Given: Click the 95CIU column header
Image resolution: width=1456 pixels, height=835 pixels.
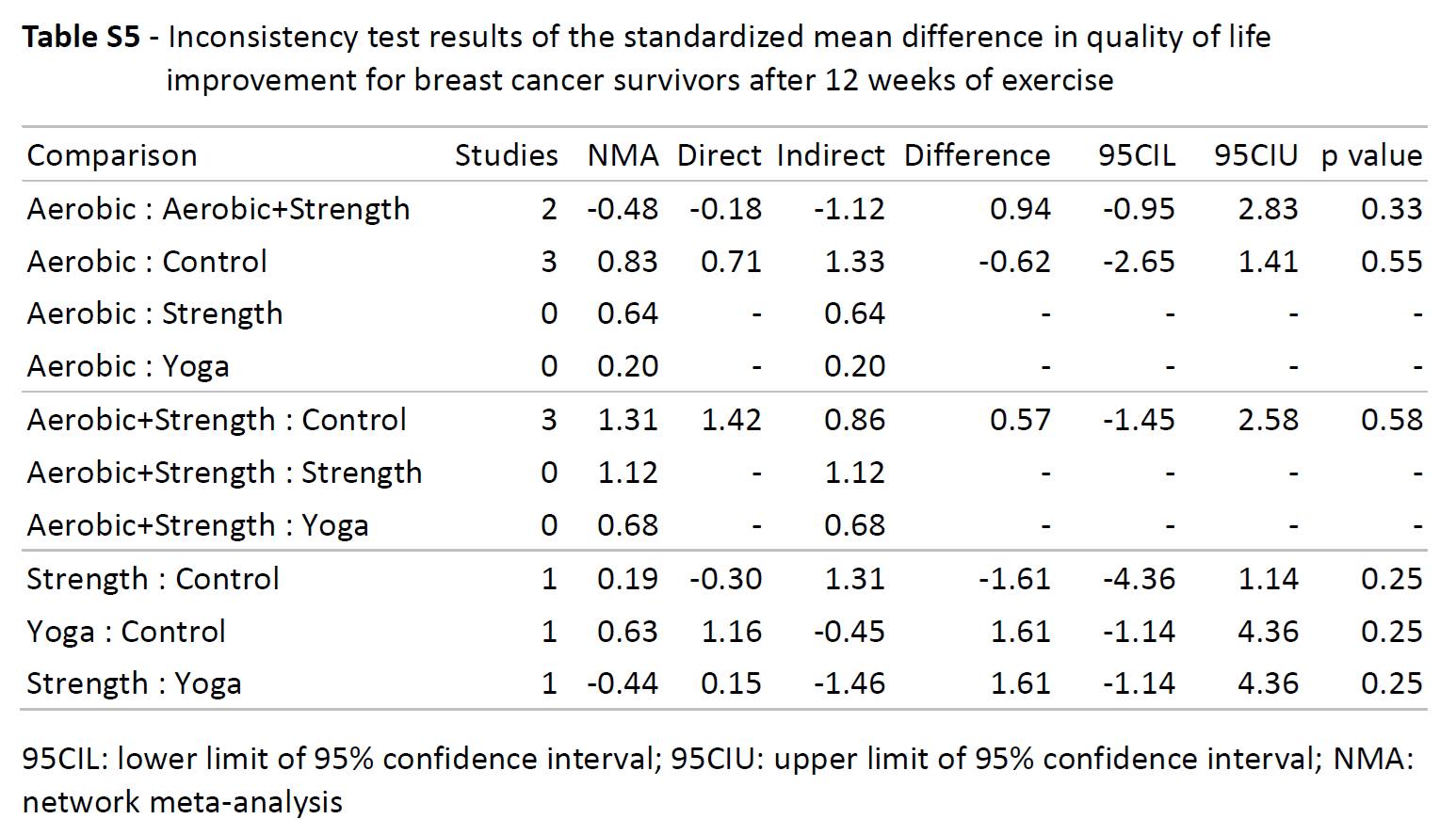Looking at the screenshot, I should tap(1255, 155).
